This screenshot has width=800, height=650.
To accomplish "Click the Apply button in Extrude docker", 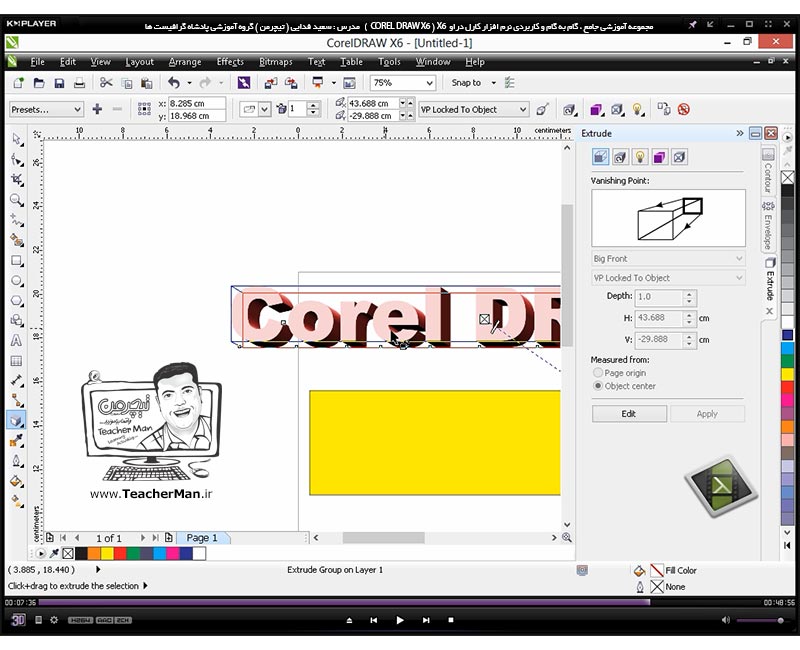I will coord(707,414).
